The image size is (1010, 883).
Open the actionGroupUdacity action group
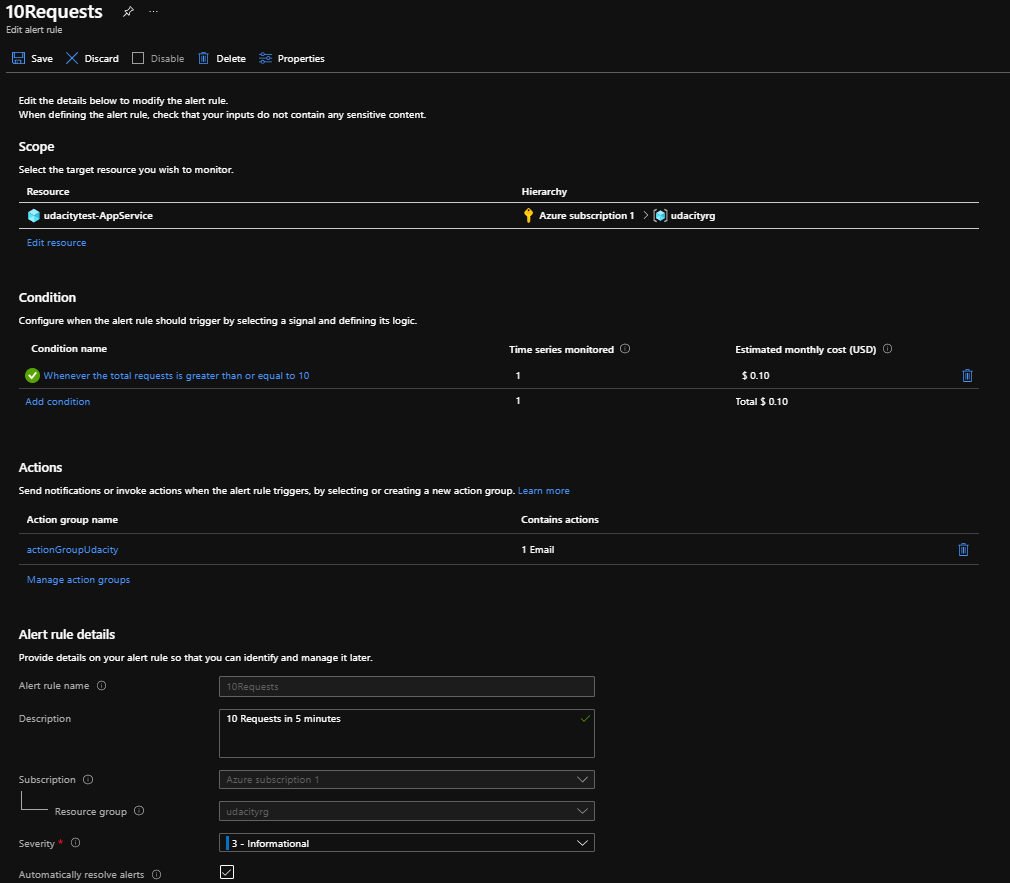(x=72, y=549)
